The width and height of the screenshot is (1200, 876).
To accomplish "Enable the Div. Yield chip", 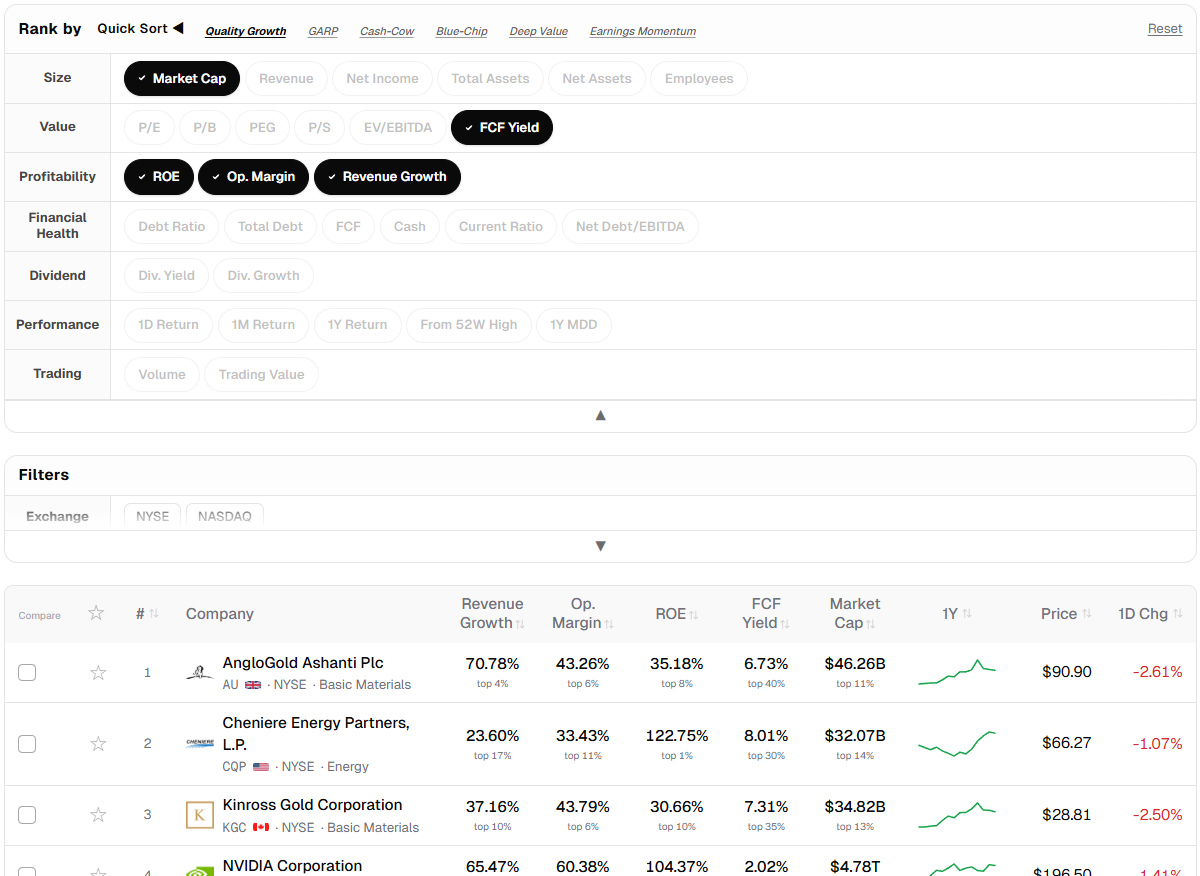I will coord(166,276).
